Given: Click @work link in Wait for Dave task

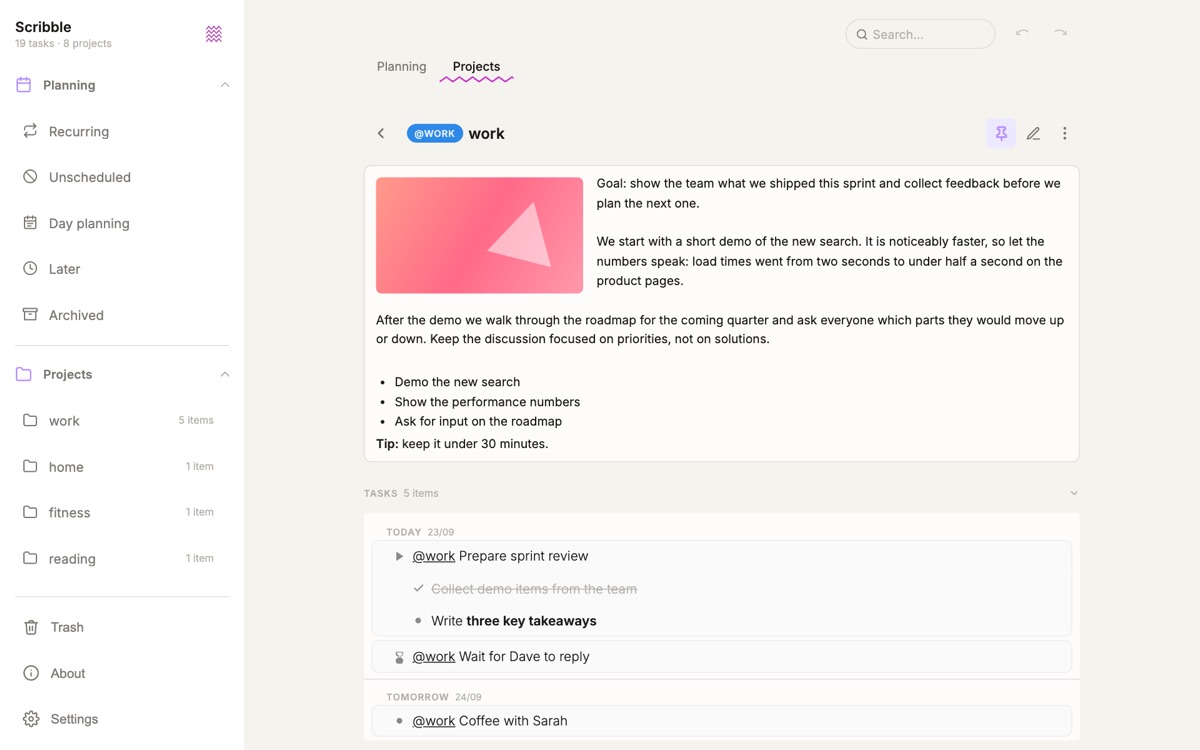Looking at the screenshot, I should click(x=434, y=657).
